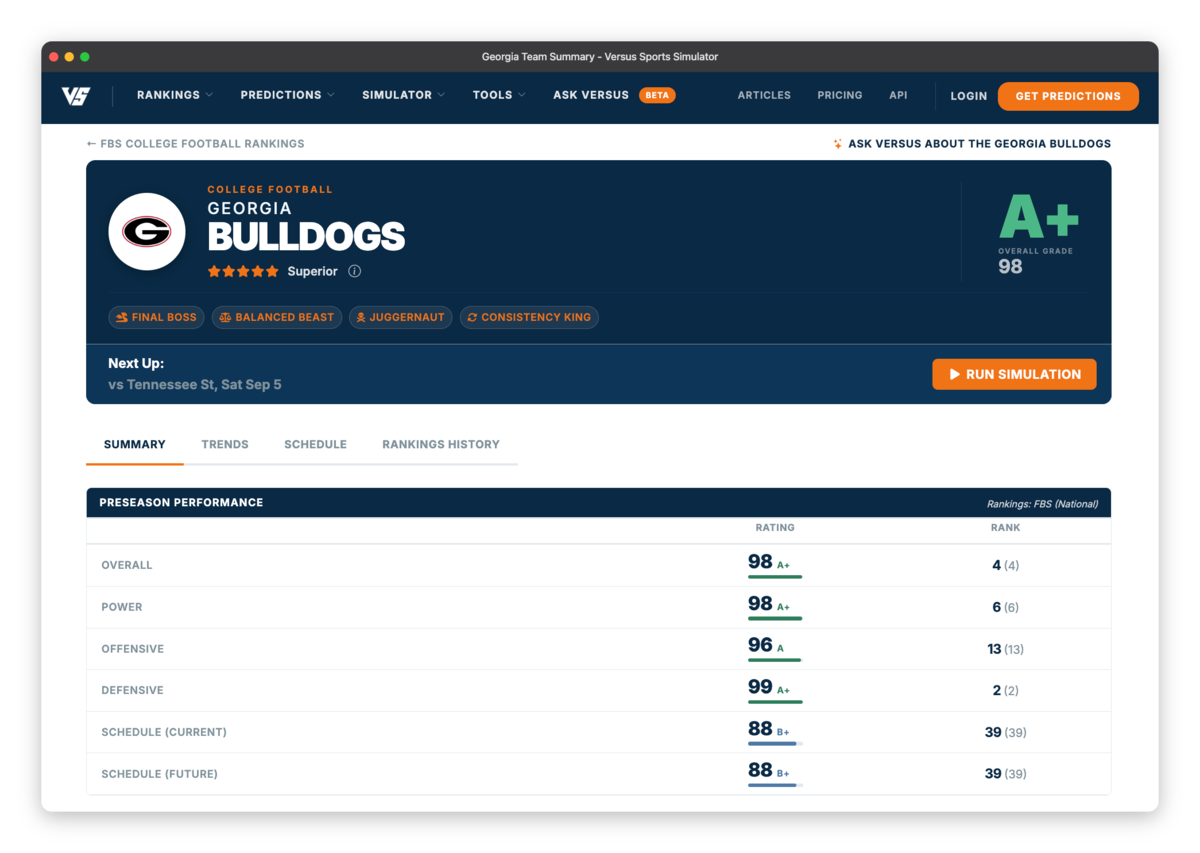
Task: Open the Rankings History tab
Action: click(441, 444)
